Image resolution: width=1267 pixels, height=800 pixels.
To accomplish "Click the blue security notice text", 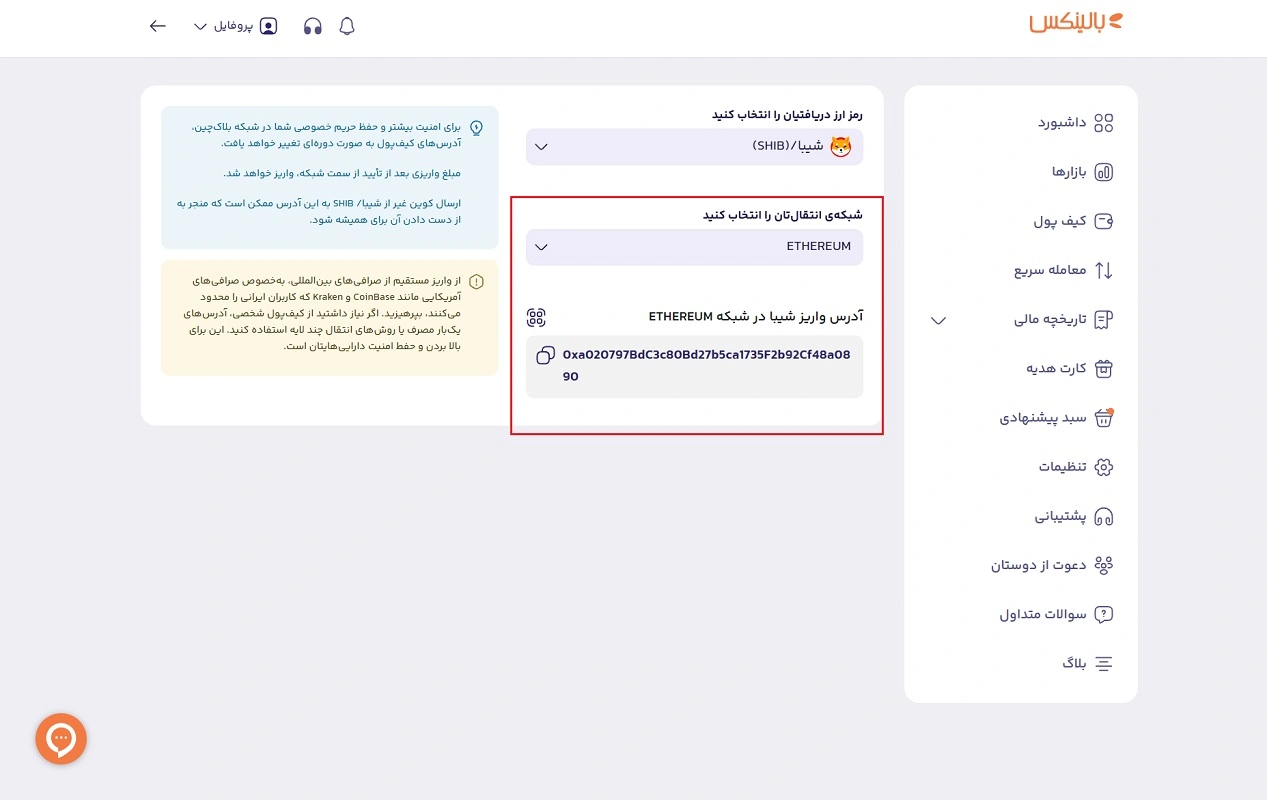I will (318, 173).
